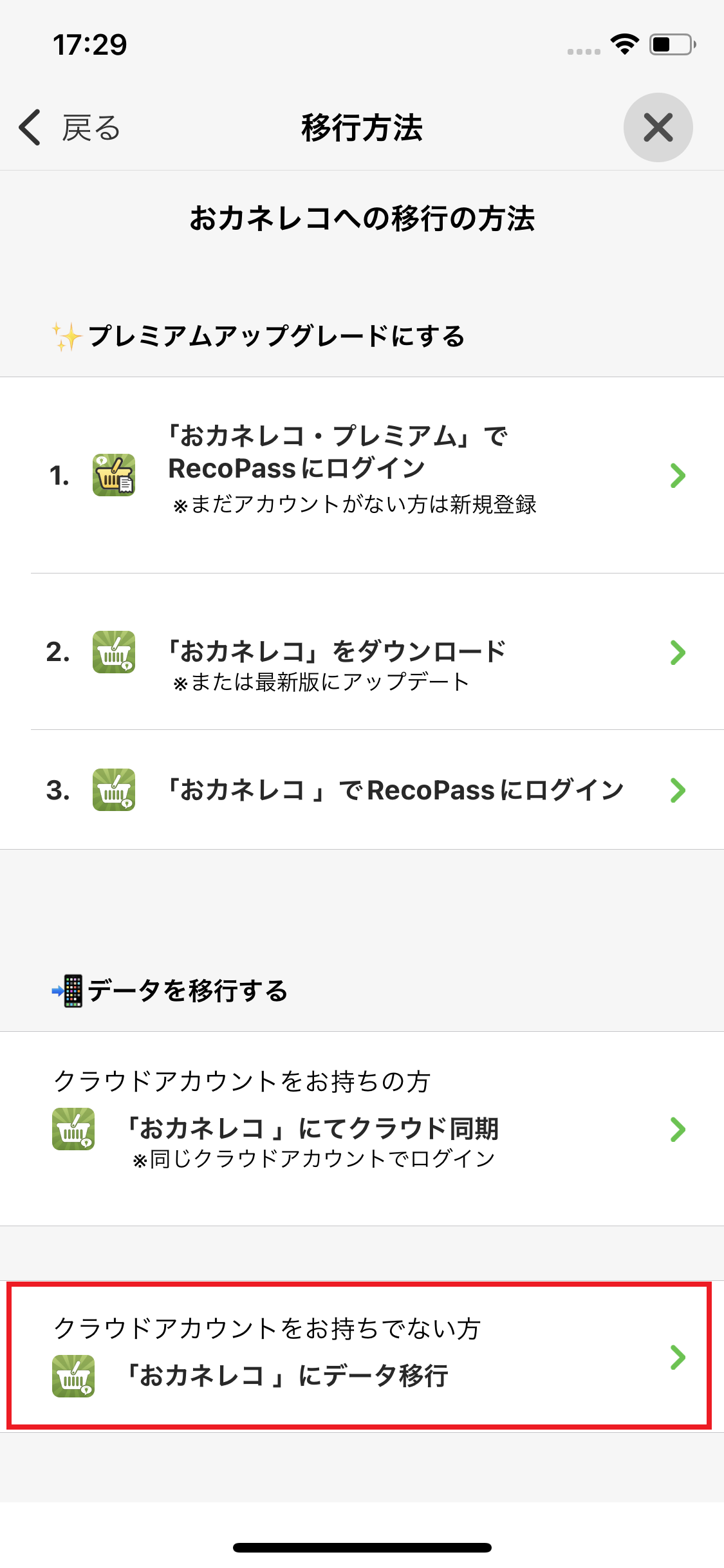Tap the phone icon next to データを移行する

click(x=68, y=991)
